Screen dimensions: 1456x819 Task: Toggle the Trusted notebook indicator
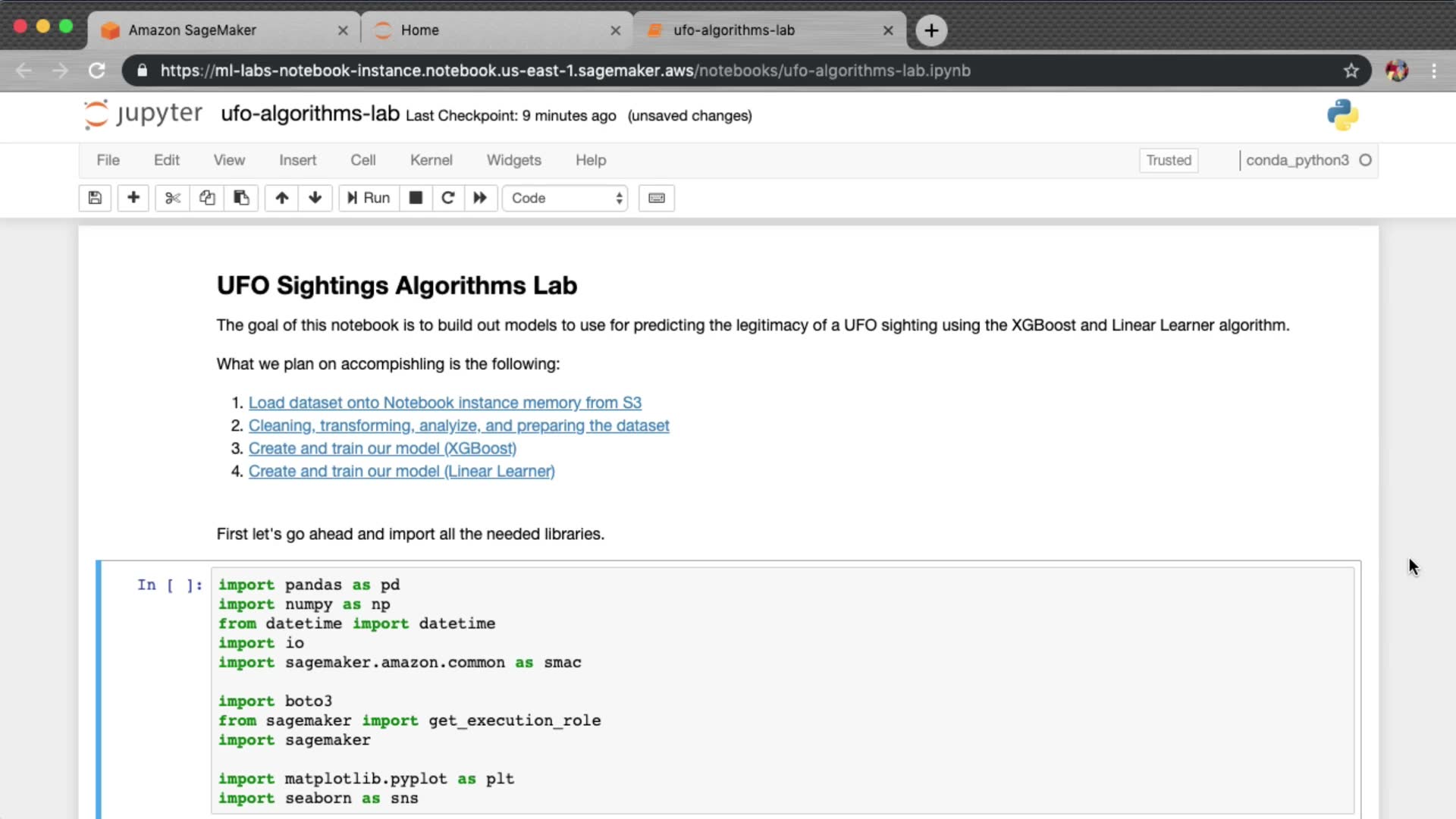pos(1169,160)
